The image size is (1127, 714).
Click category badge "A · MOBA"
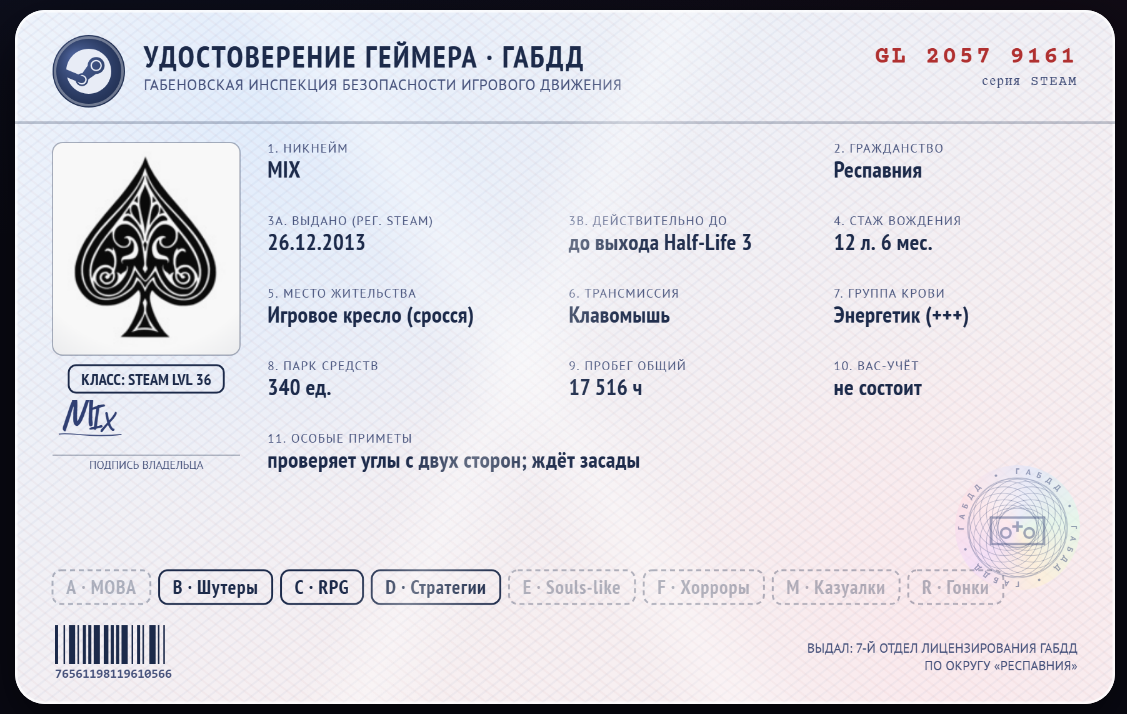click(x=101, y=587)
